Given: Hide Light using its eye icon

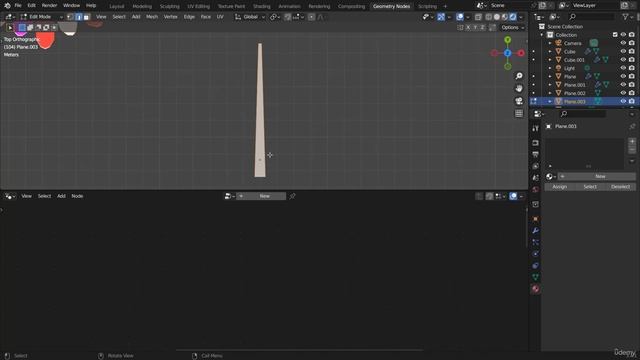Looking at the screenshot, I should [x=623, y=68].
